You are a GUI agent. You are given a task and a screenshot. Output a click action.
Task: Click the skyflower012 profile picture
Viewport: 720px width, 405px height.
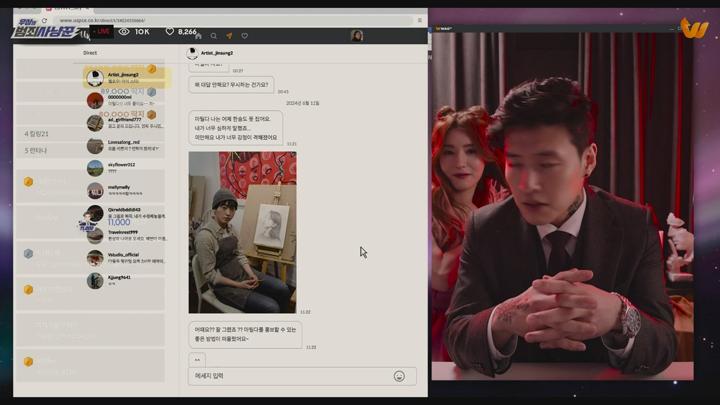click(95, 168)
